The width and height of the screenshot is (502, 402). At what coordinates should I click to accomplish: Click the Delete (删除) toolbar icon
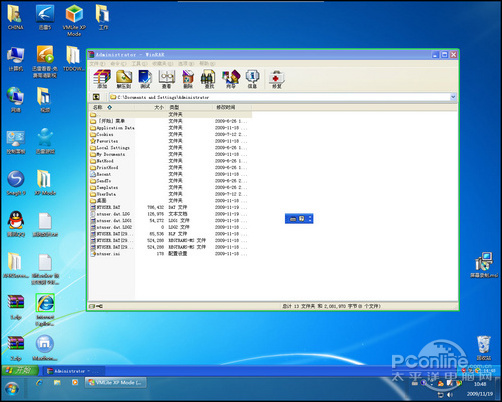click(188, 79)
